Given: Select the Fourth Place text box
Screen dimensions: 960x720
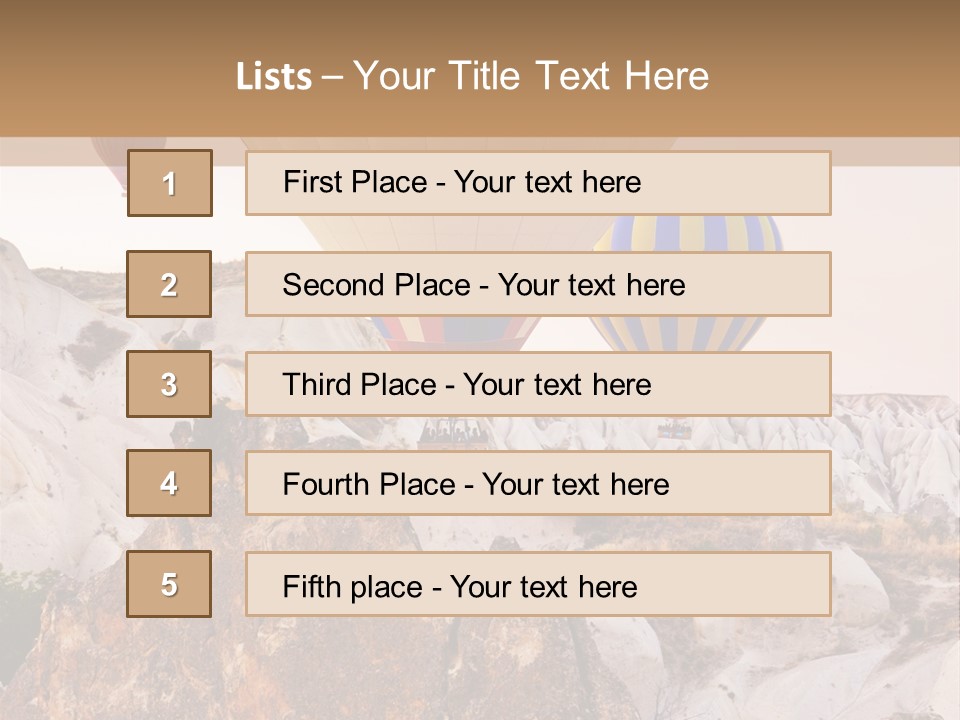Looking at the screenshot, I should (538, 484).
